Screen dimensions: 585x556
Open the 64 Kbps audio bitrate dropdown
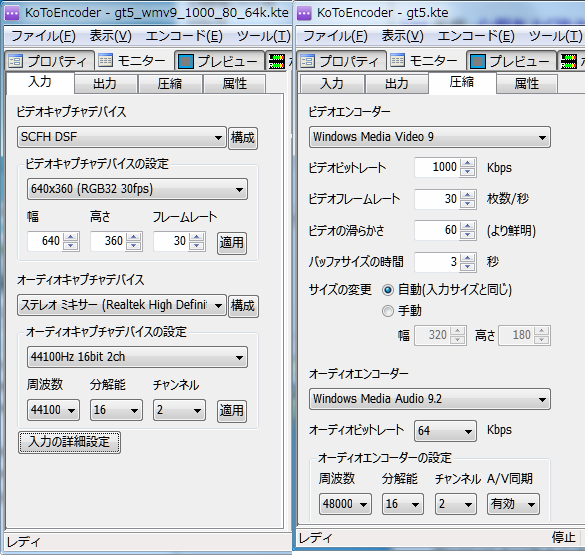coord(445,431)
